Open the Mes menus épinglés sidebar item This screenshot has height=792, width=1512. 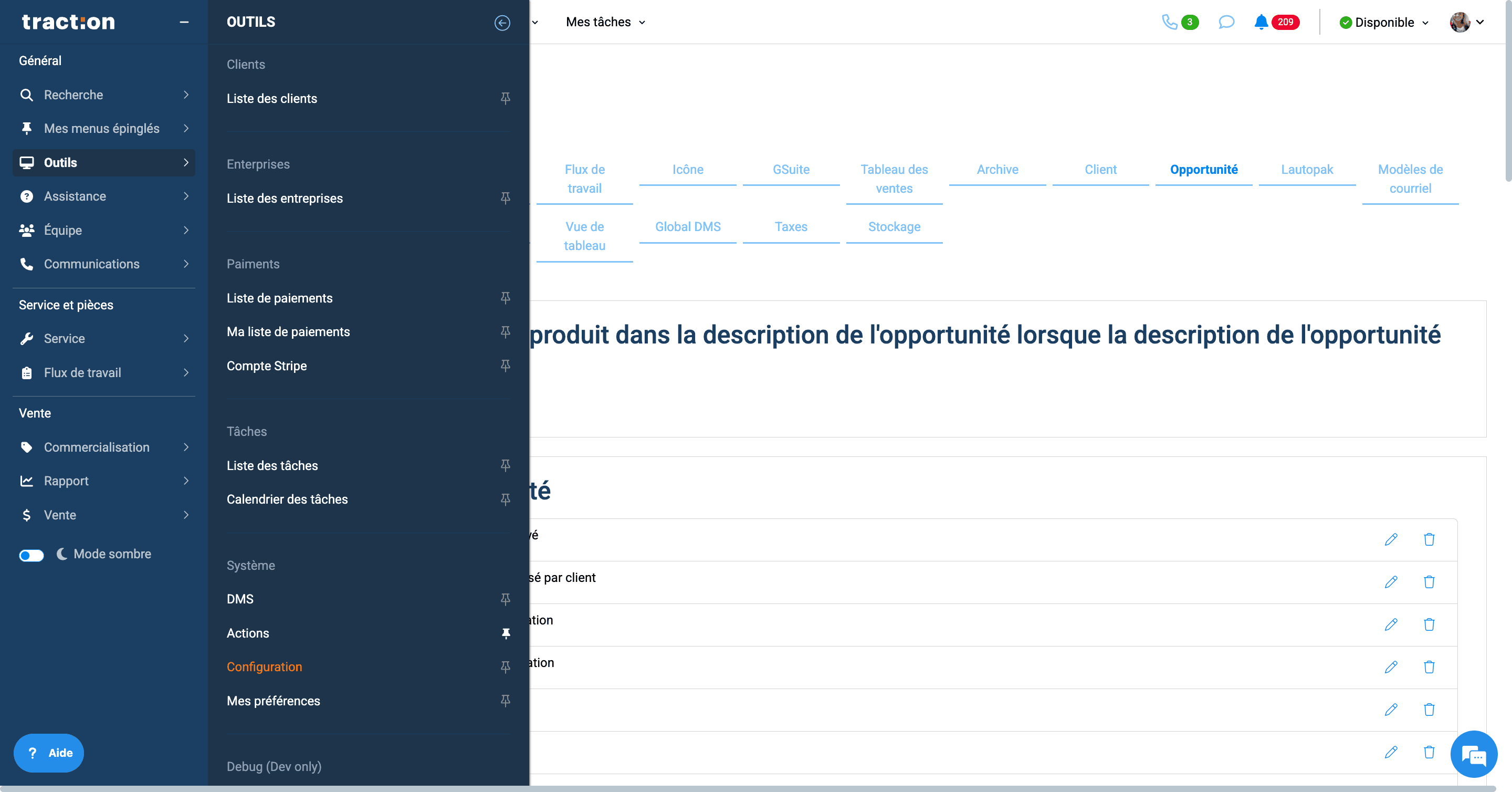coord(104,128)
